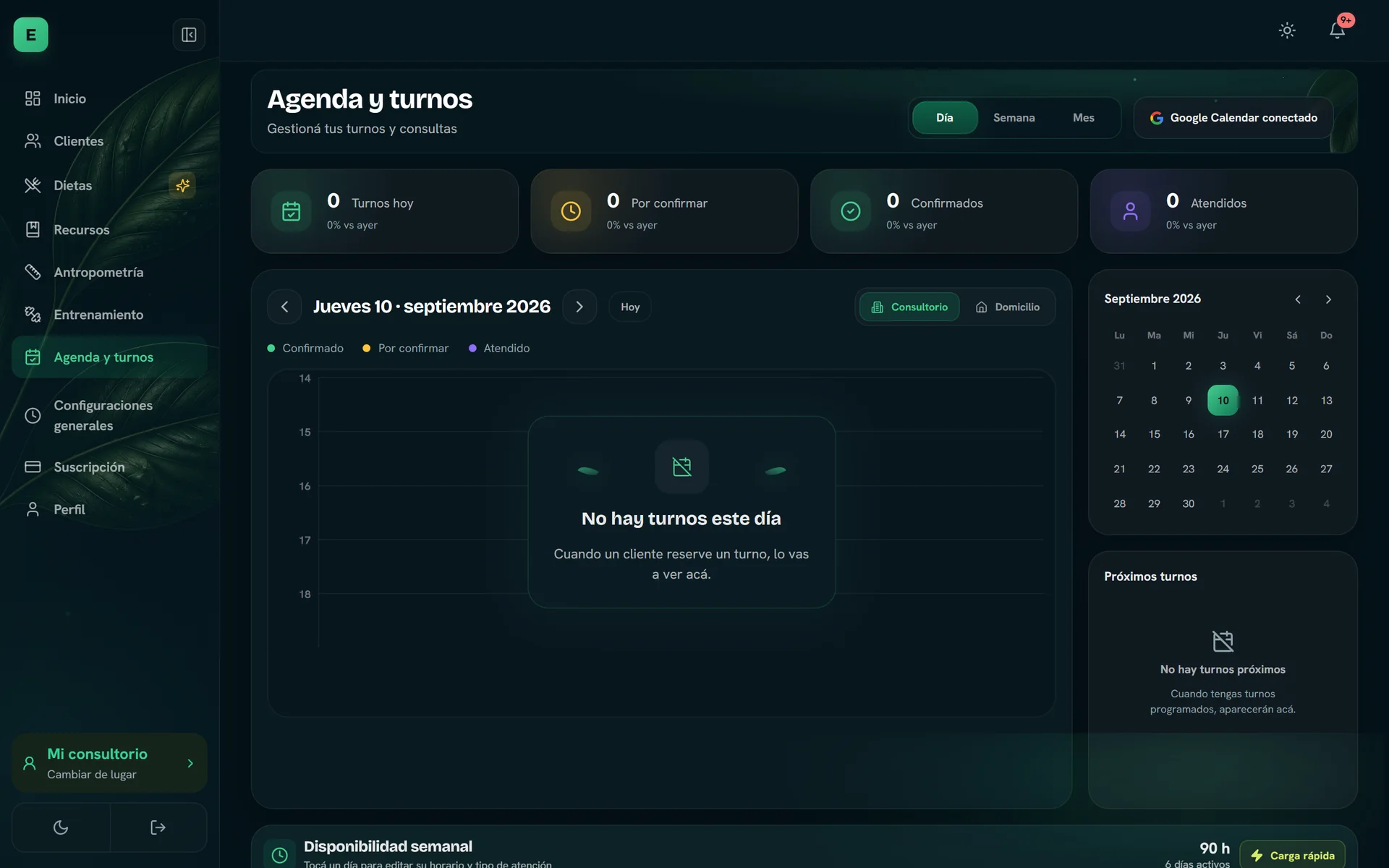Select Consultorio location toggle
This screenshot has height=868, width=1389.
click(x=909, y=307)
